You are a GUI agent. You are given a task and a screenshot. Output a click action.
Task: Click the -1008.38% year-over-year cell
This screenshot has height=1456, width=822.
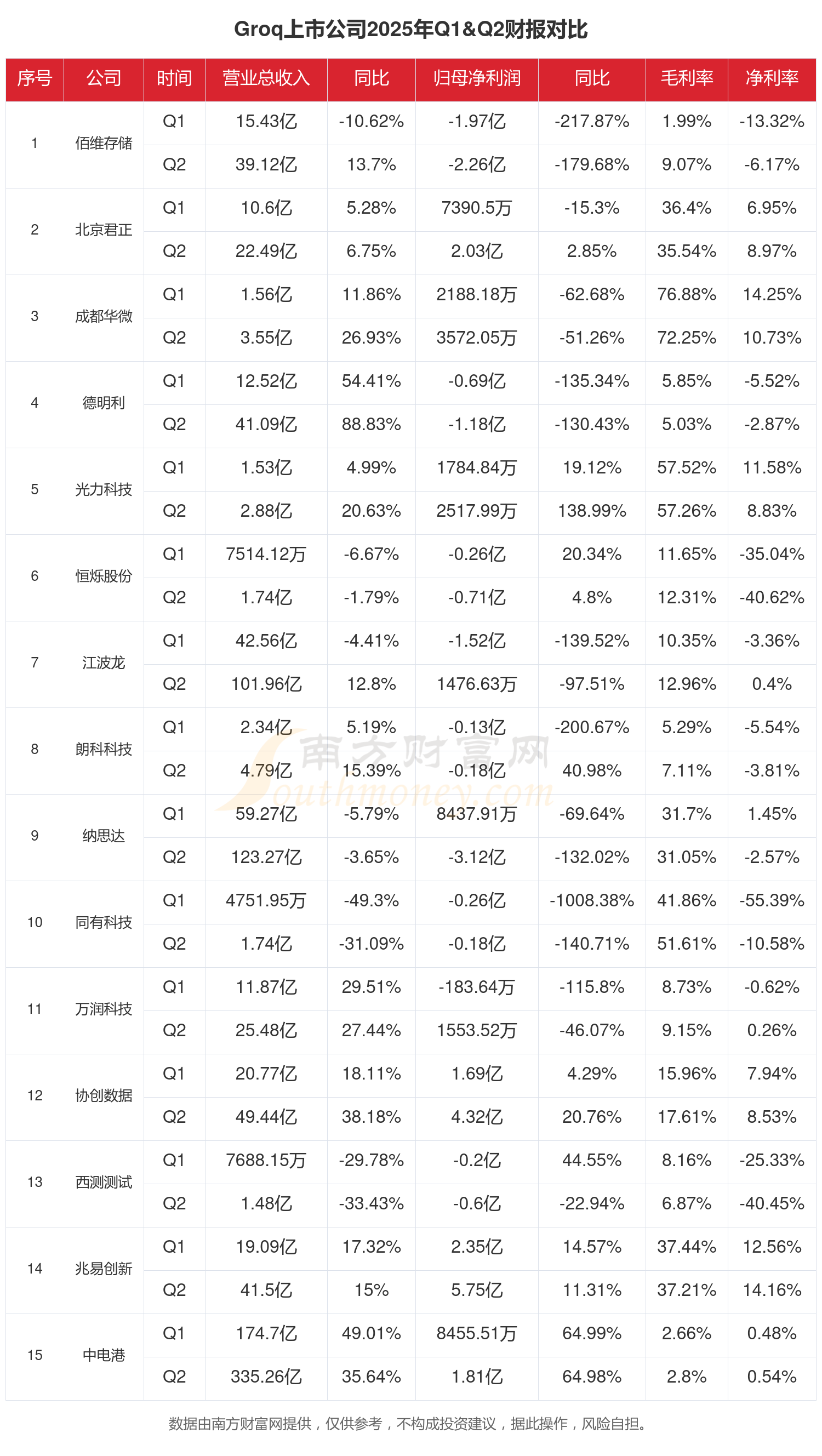[x=591, y=900]
